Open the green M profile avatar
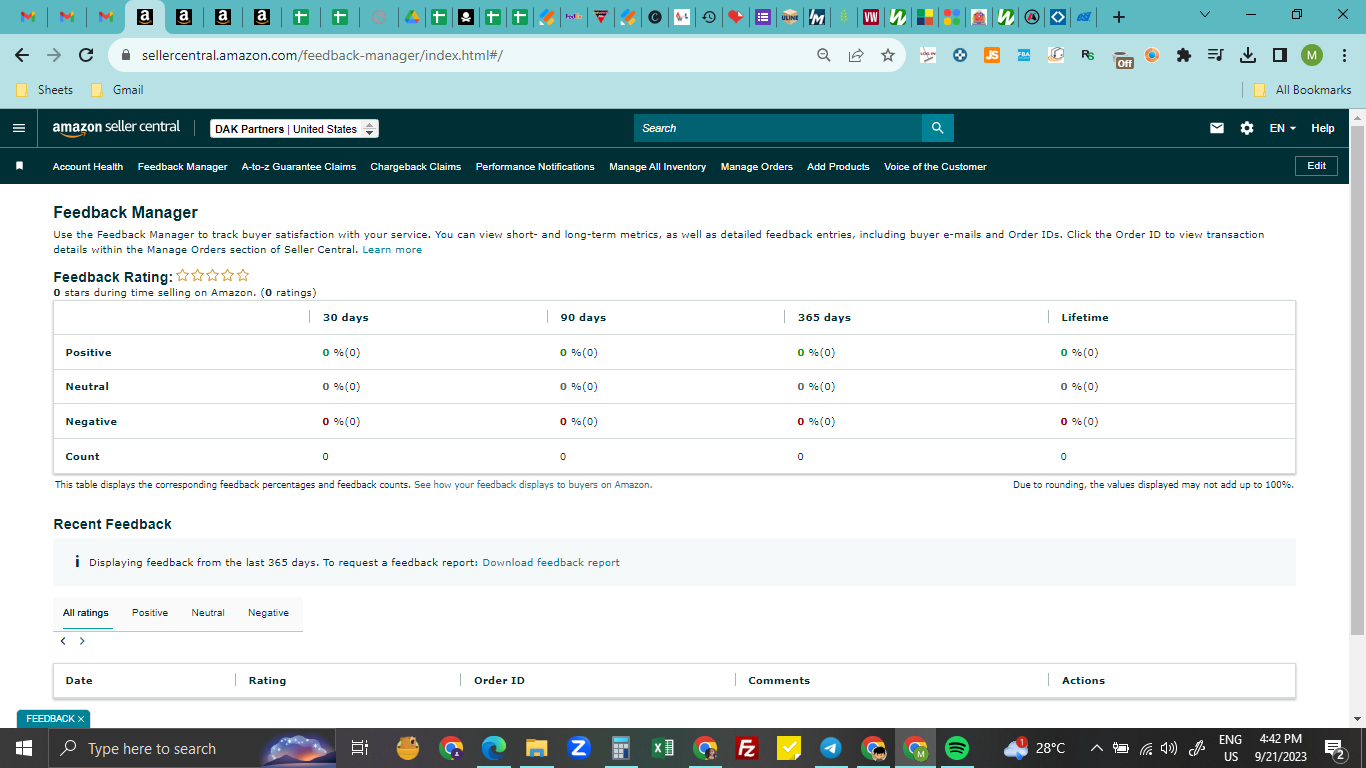Viewport: 1366px width, 768px height. (x=1312, y=55)
